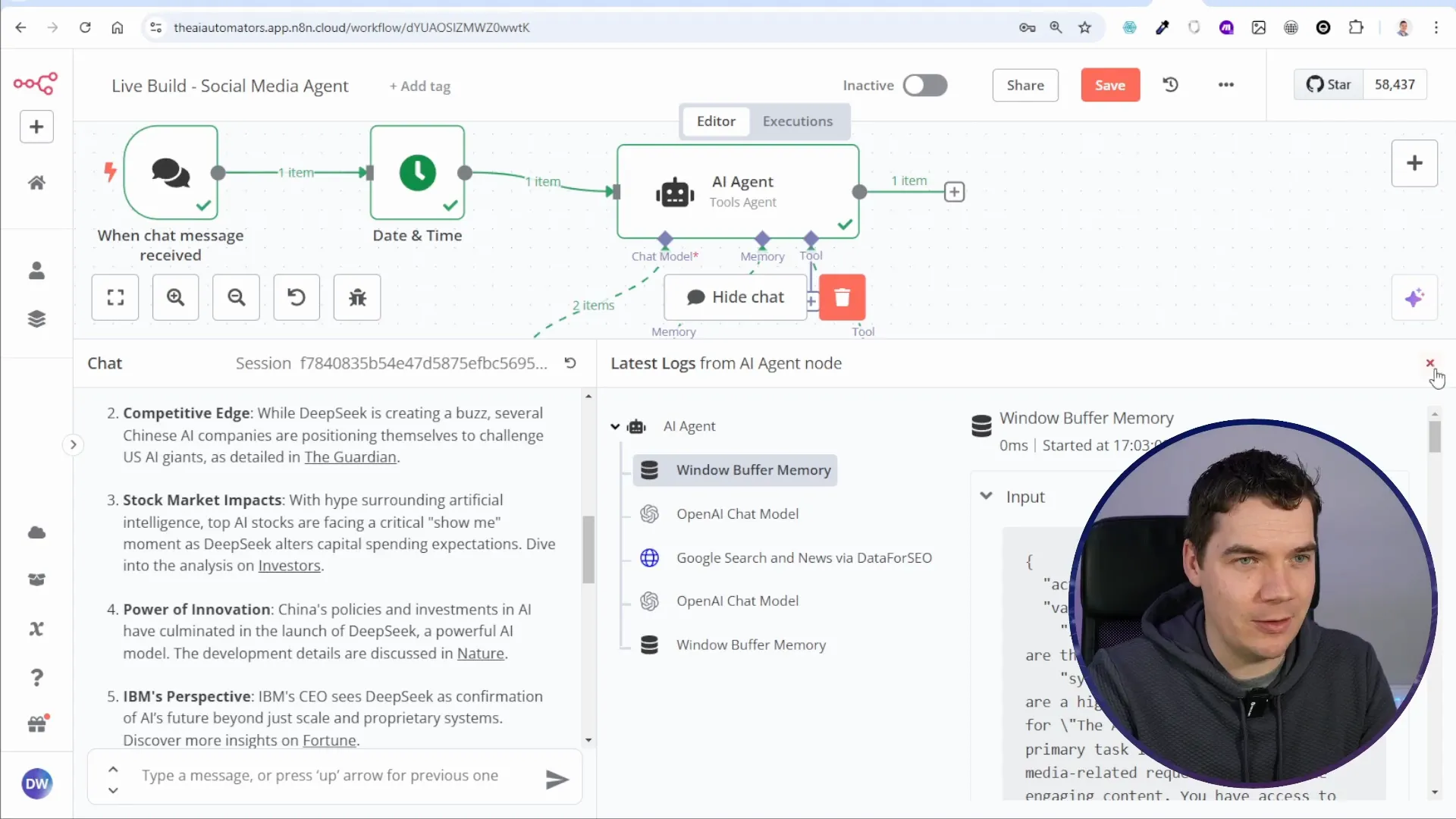1456x819 pixels.
Task: Zoom out on the canvas
Action: (236, 297)
